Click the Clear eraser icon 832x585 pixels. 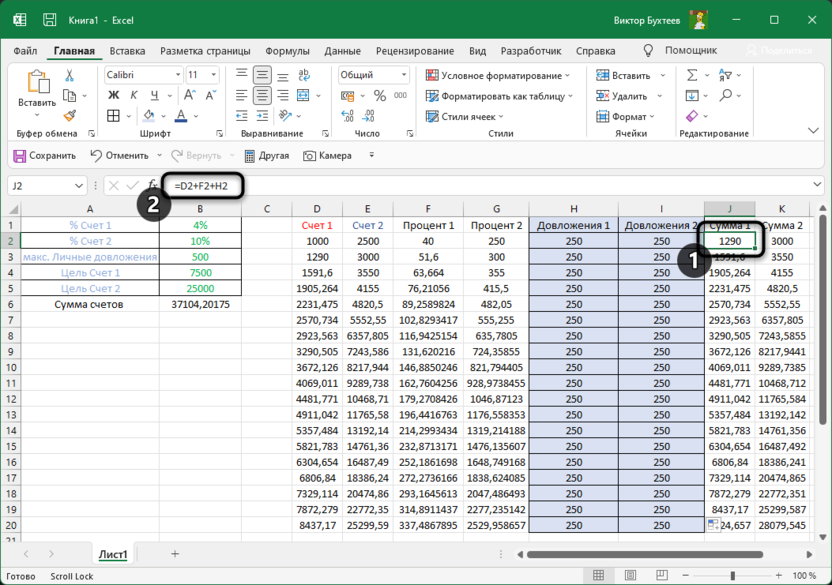(691, 115)
